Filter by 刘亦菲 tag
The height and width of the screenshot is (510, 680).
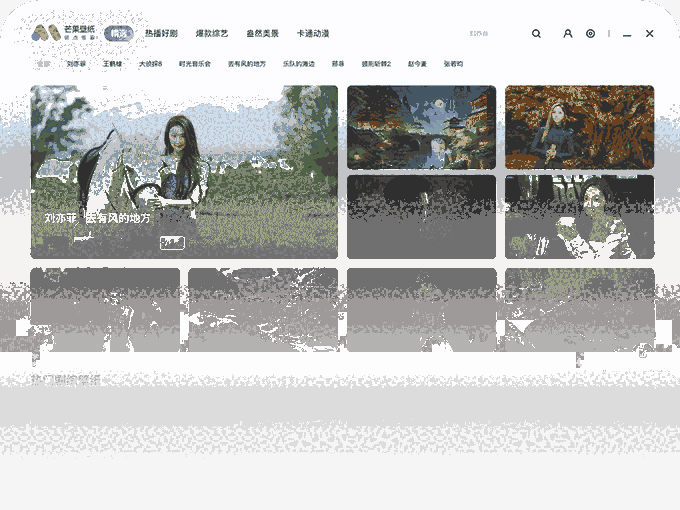76,64
